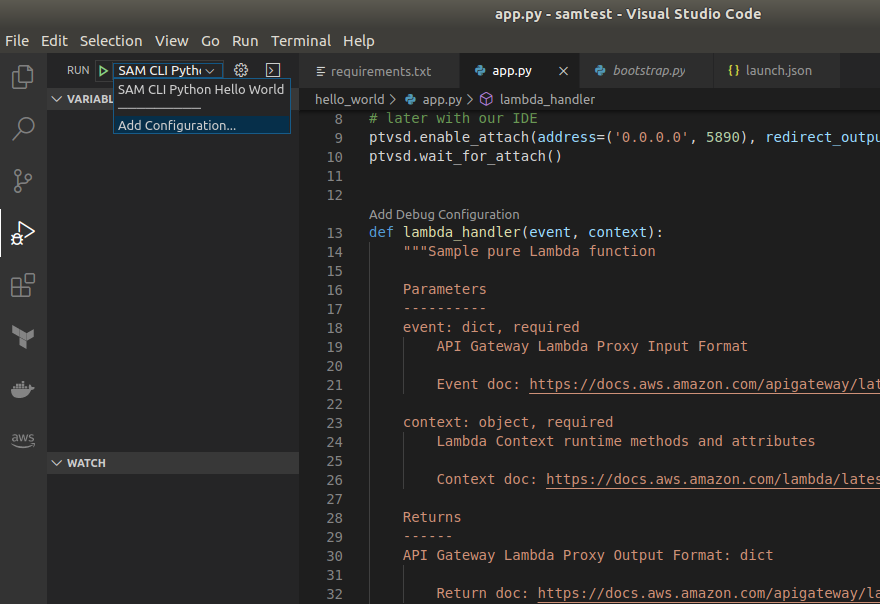Viewport: 880px width, 604px height.
Task: Click the '# later with our IDE' comment
Action: (x=453, y=118)
